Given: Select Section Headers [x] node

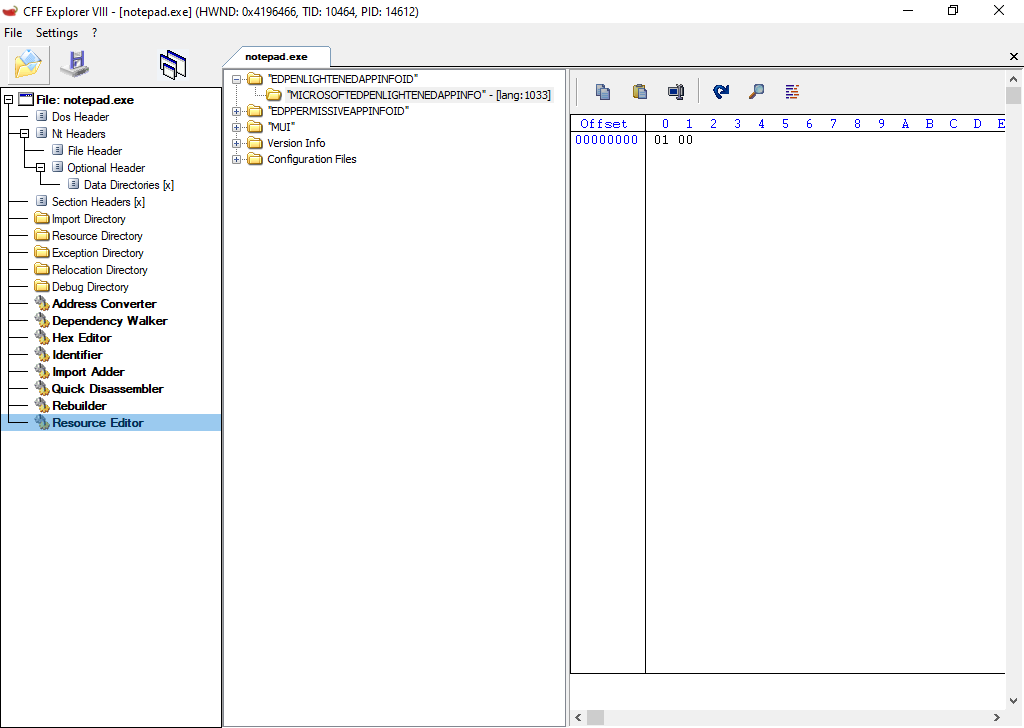Looking at the screenshot, I should pyautogui.click(x=99, y=202).
